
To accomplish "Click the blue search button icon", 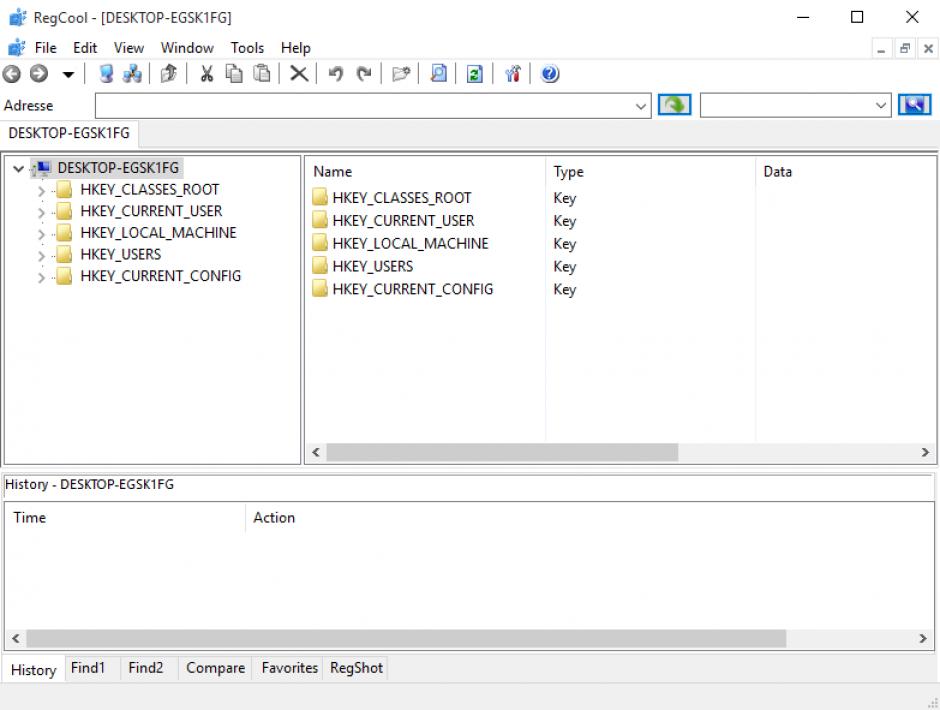I will click(x=914, y=105).
